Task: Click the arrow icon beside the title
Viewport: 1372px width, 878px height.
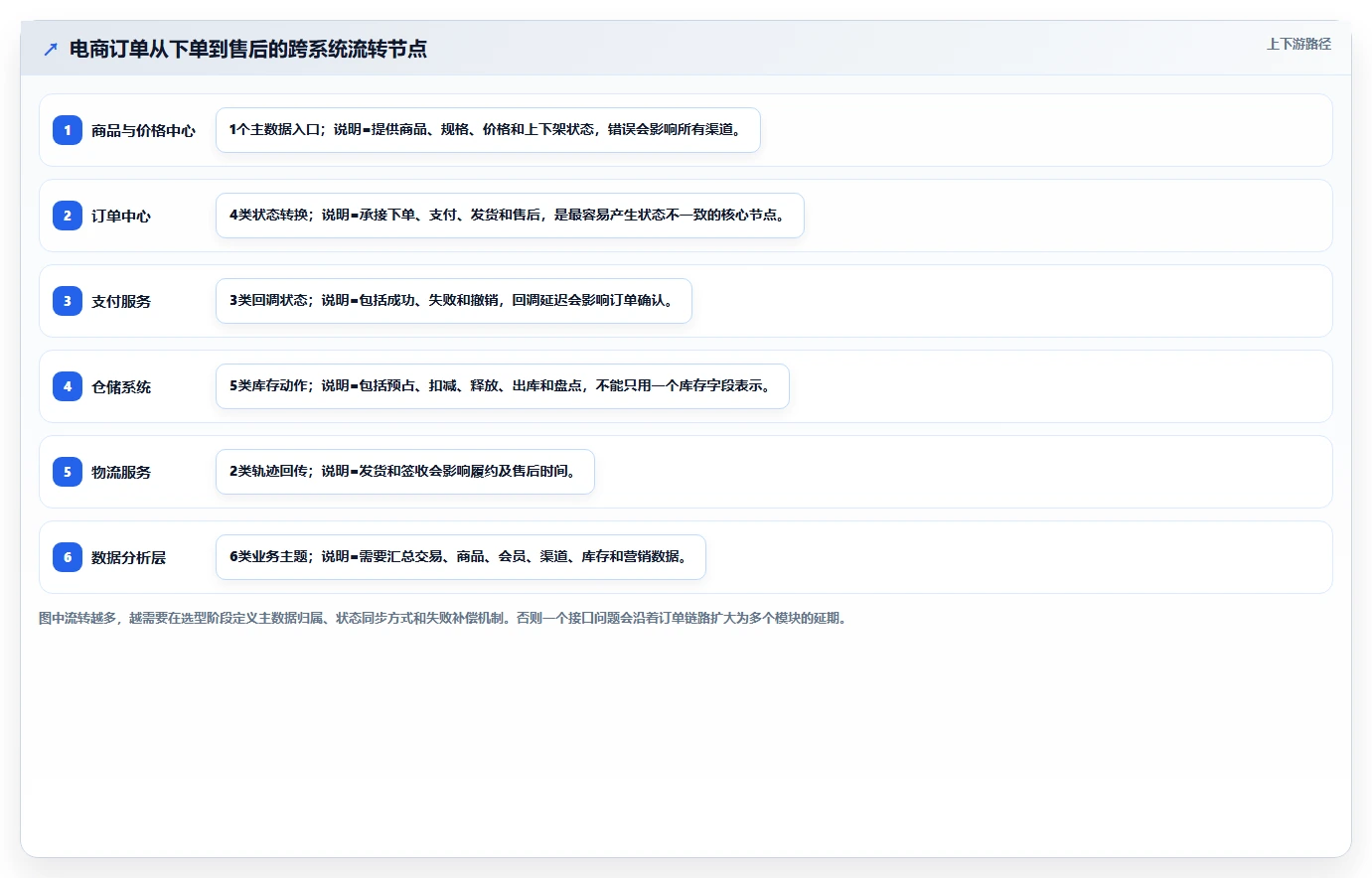Action: [x=51, y=49]
